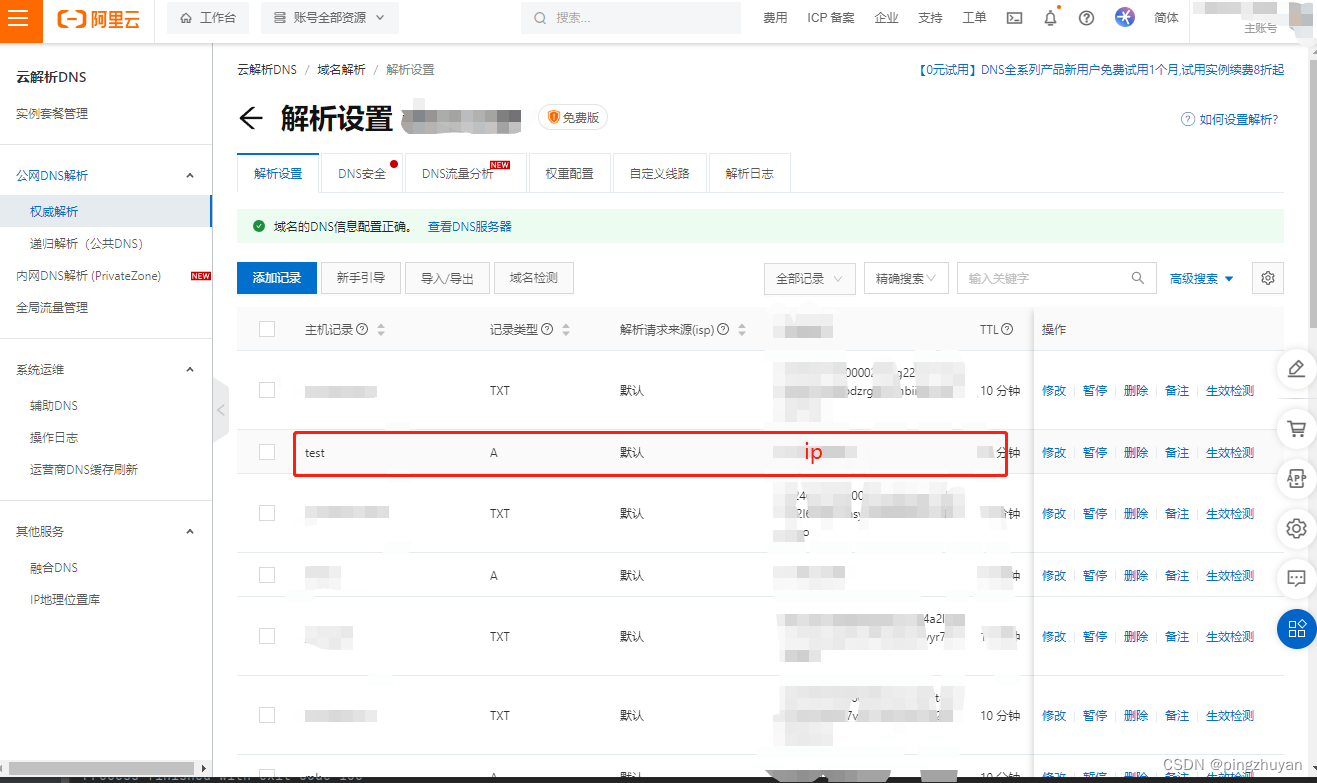Image resolution: width=1317 pixels, height=783 pixels.
Task: Collapse the 公网DNS解析 sidebar section
Action: pyautogui.click(x=190, y=175)
